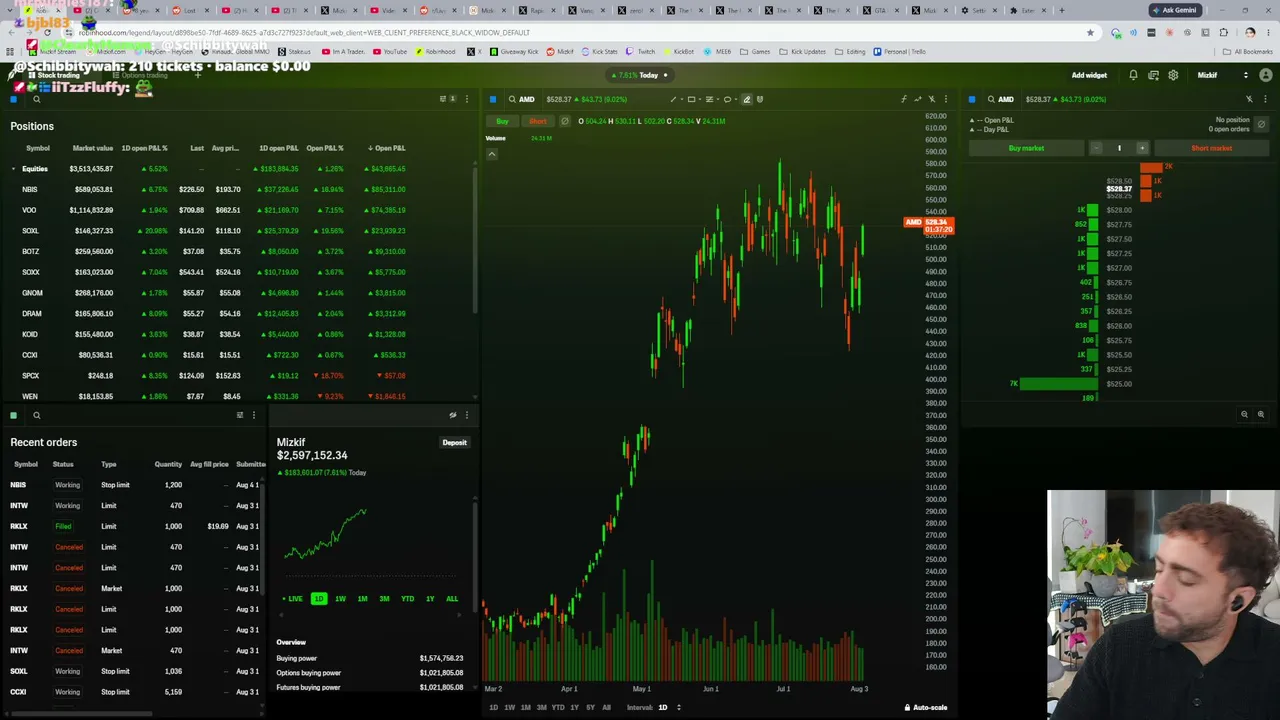This screenshot has height=720, width=1280.
Task: Toggle LIVE mode on portfolio chart
Action: click(292, 599)
